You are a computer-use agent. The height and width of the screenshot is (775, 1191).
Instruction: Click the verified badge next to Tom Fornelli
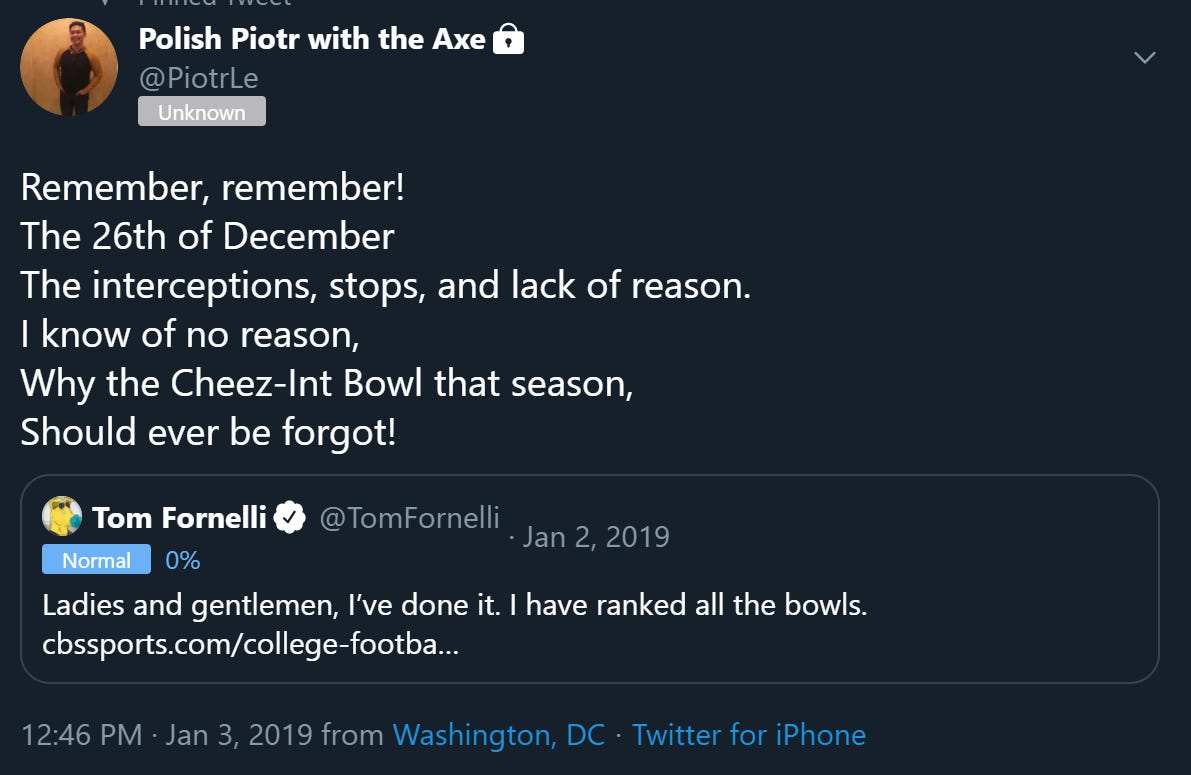click(290, 518)
